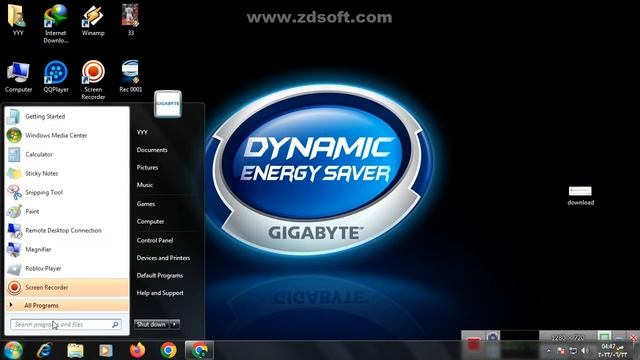This screenshot has width=640, height=360.
Task: Open Paint from the Start menu
Action: pyautogui.click(x=67, y=211)
